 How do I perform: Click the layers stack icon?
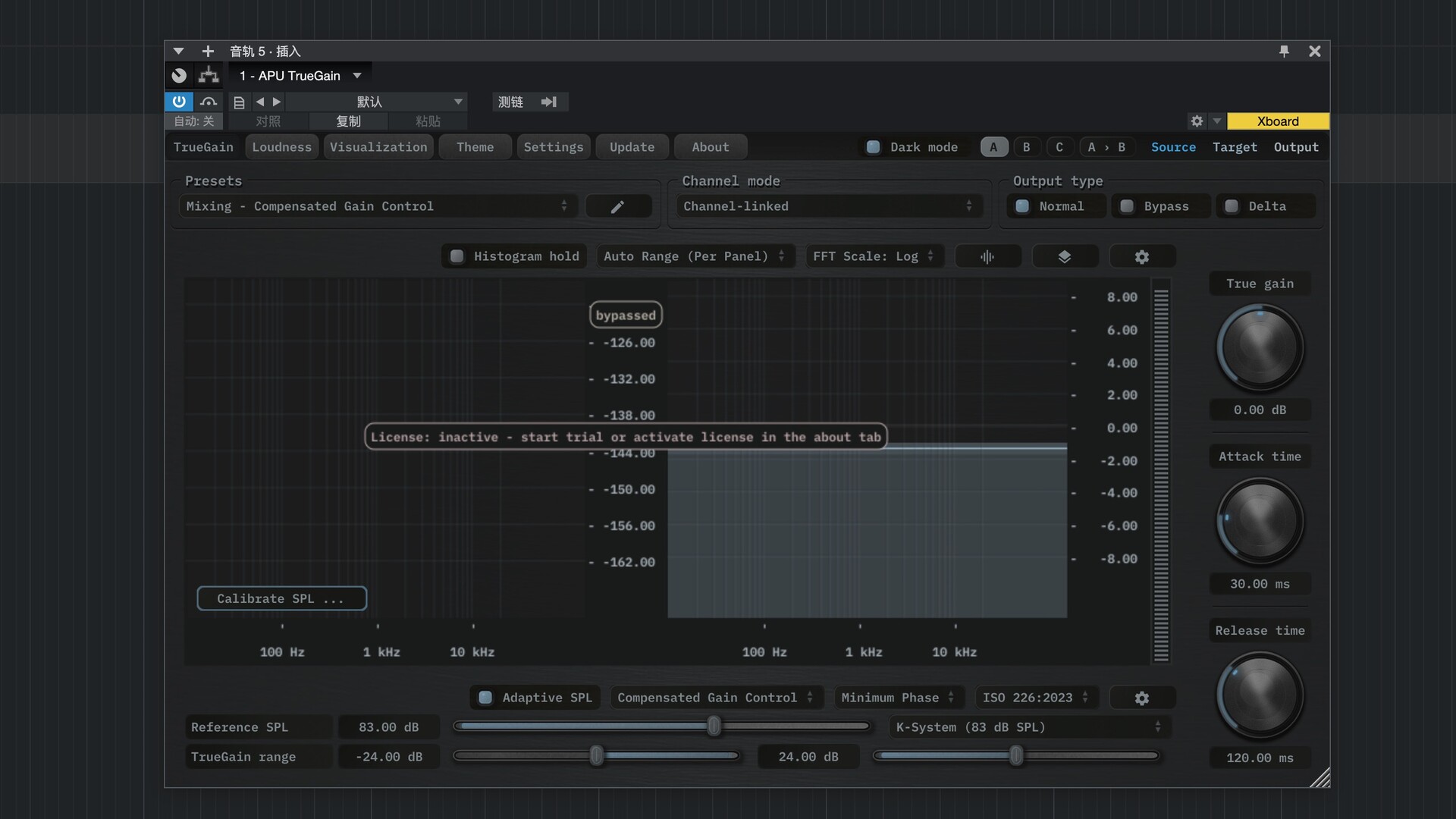(1065, 257)
